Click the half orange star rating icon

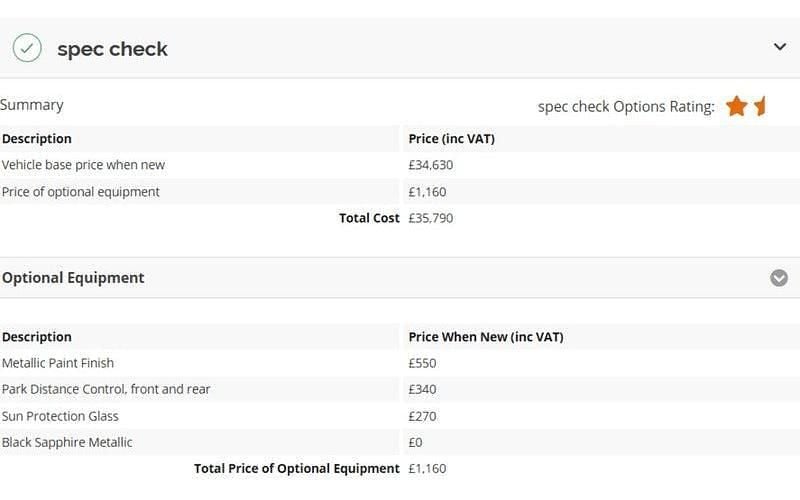[x=761, y=106]
